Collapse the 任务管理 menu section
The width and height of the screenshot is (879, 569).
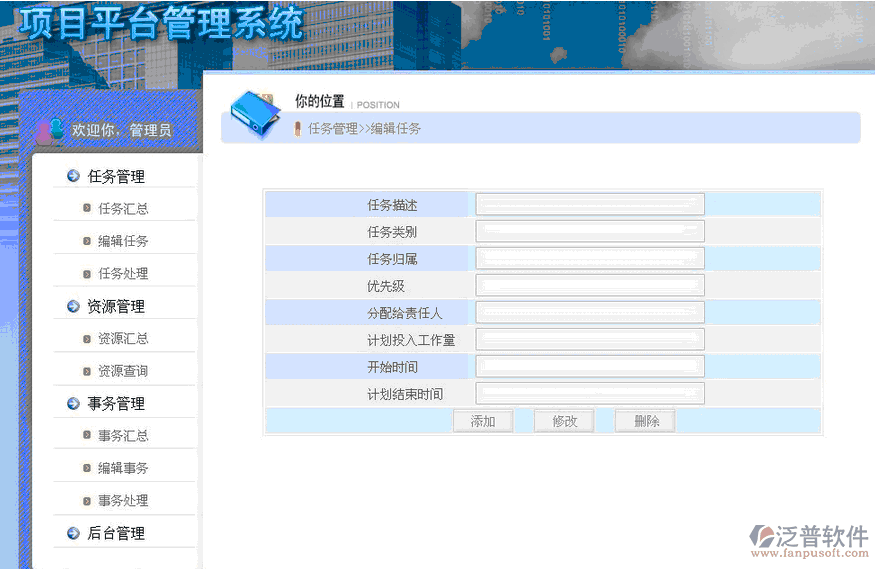[x=116, y=177]
